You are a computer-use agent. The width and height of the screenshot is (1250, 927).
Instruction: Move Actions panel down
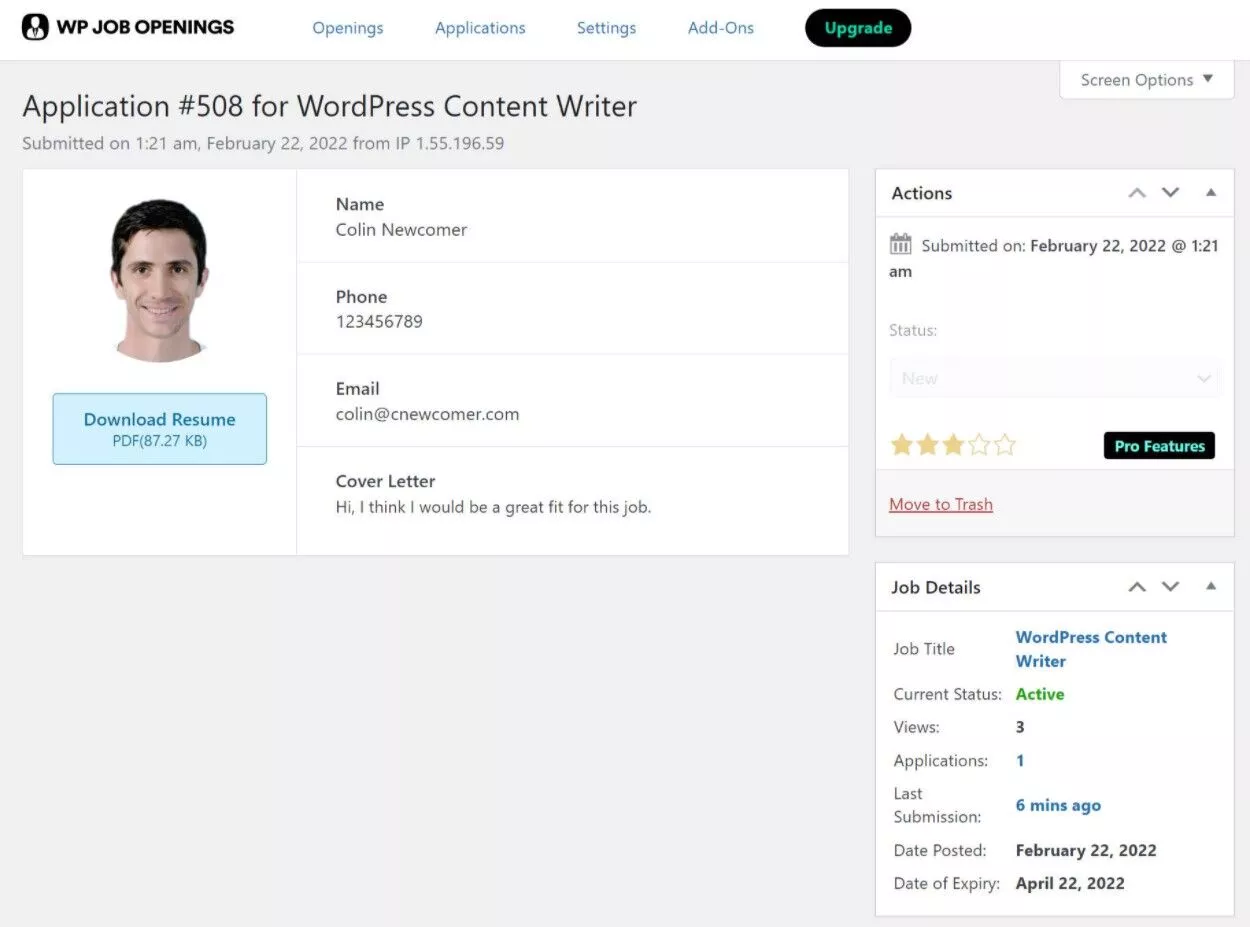pos(1171,193)
